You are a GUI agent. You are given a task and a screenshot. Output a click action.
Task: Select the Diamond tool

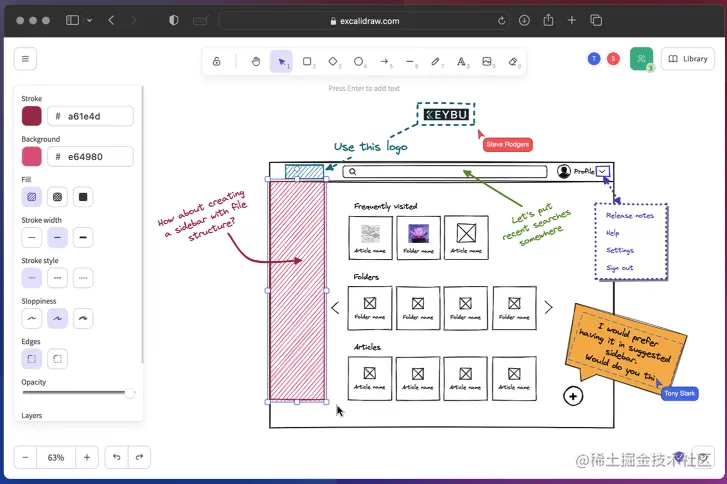coord(333,62)
